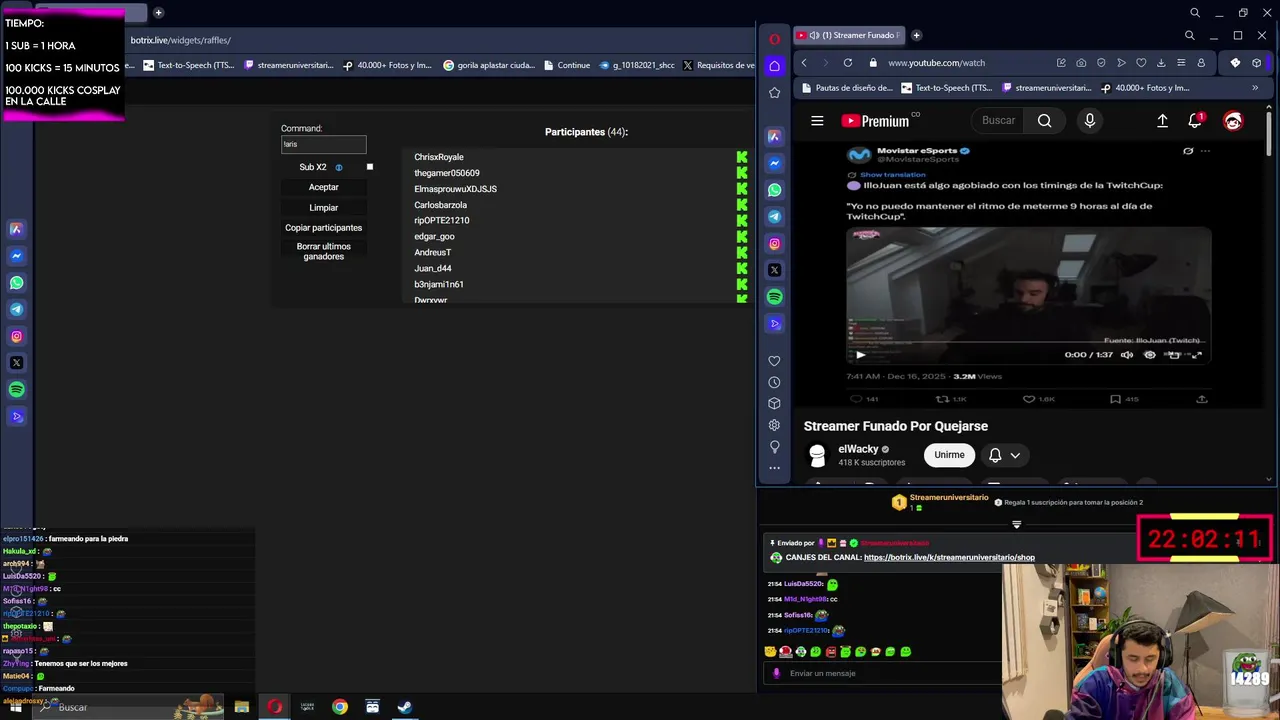Open Text-to-Speech bookmark in botrix window
The height and width of the screenshot is (720, 1280).
[188, 66]
